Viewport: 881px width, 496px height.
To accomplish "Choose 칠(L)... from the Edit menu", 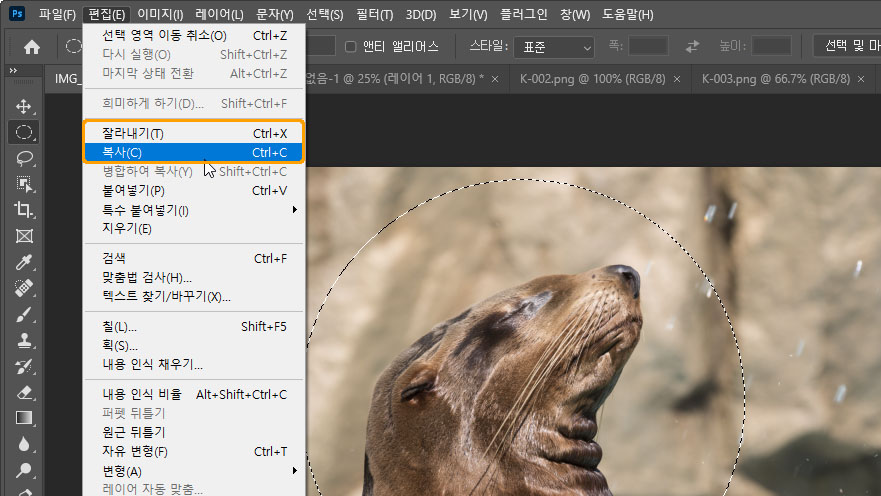I will coord(194,326).
